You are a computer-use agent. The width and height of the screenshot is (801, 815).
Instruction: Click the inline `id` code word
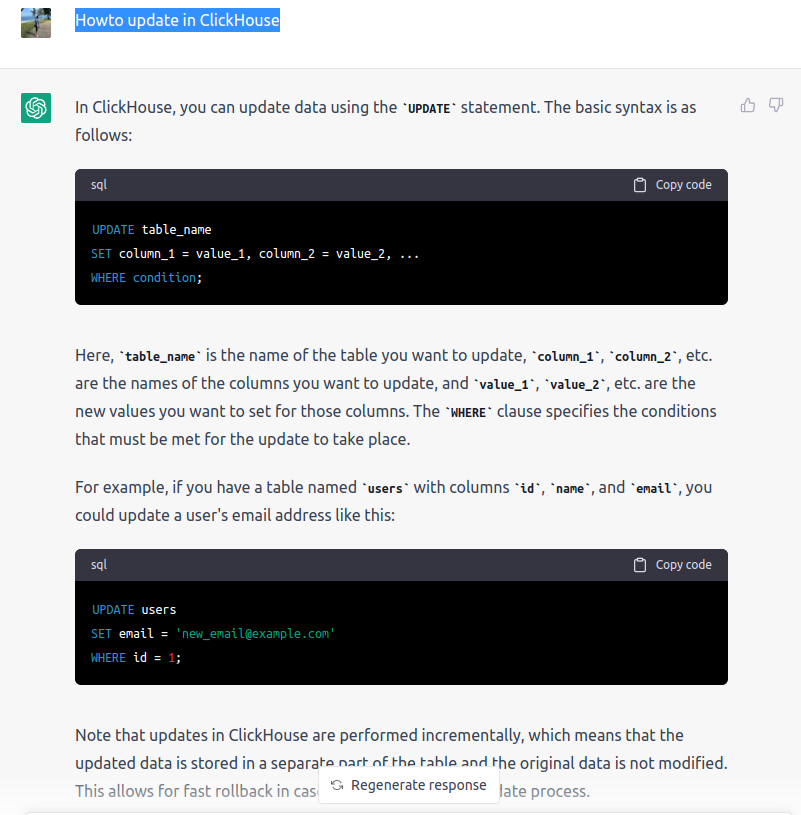click(527, 489)
